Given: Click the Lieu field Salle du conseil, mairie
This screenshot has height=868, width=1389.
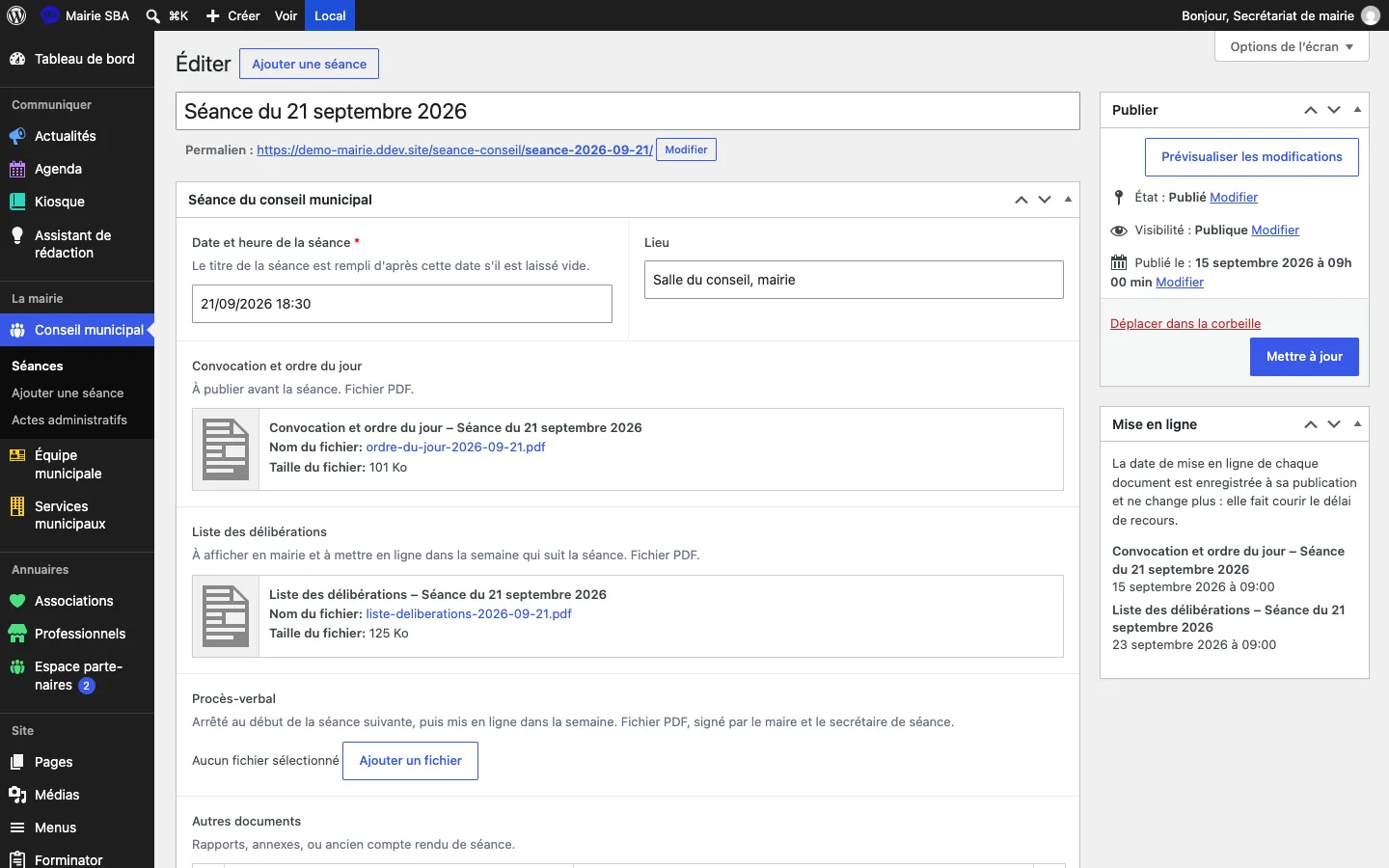Looking at the screenshot, I should tap(854, 280).
